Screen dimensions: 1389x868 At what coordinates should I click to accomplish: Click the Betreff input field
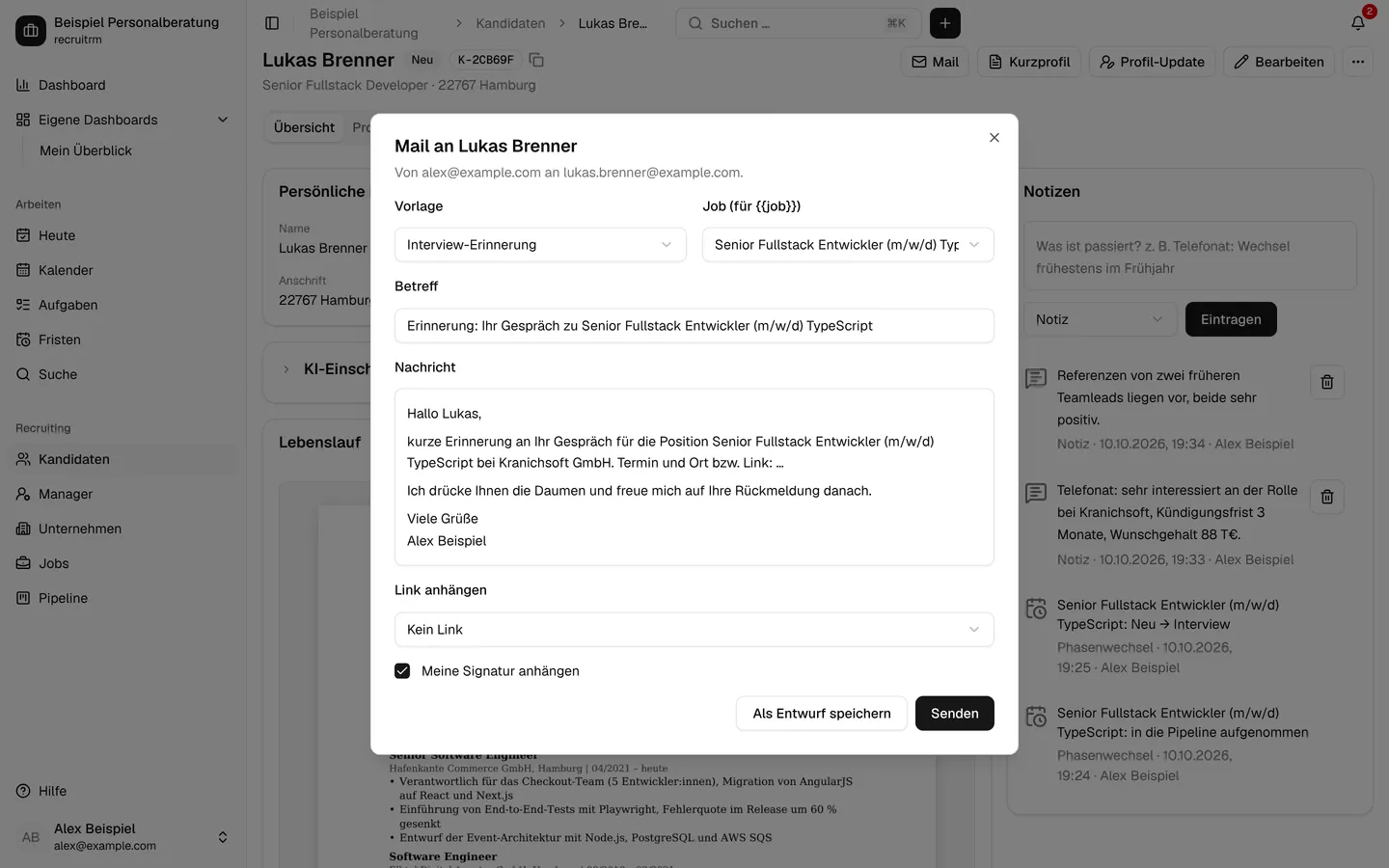tap(694, 326)
